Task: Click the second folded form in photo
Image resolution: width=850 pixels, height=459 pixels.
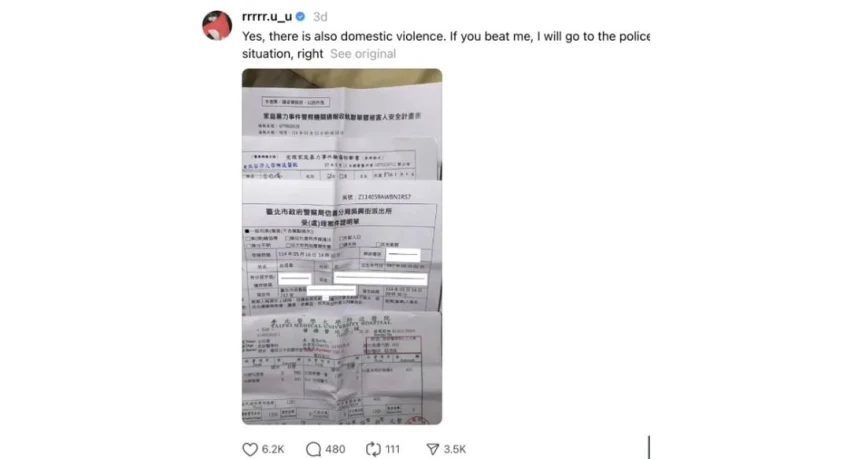Action: coord(340,158)
